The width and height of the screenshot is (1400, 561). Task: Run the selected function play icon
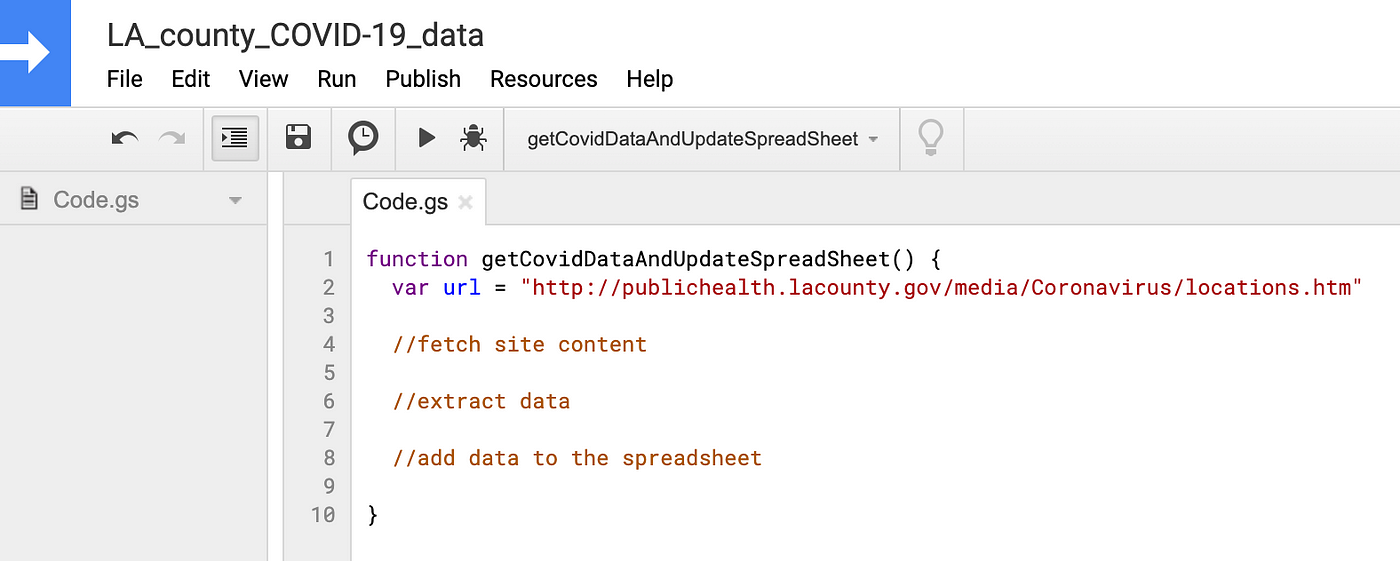(427, 138)
